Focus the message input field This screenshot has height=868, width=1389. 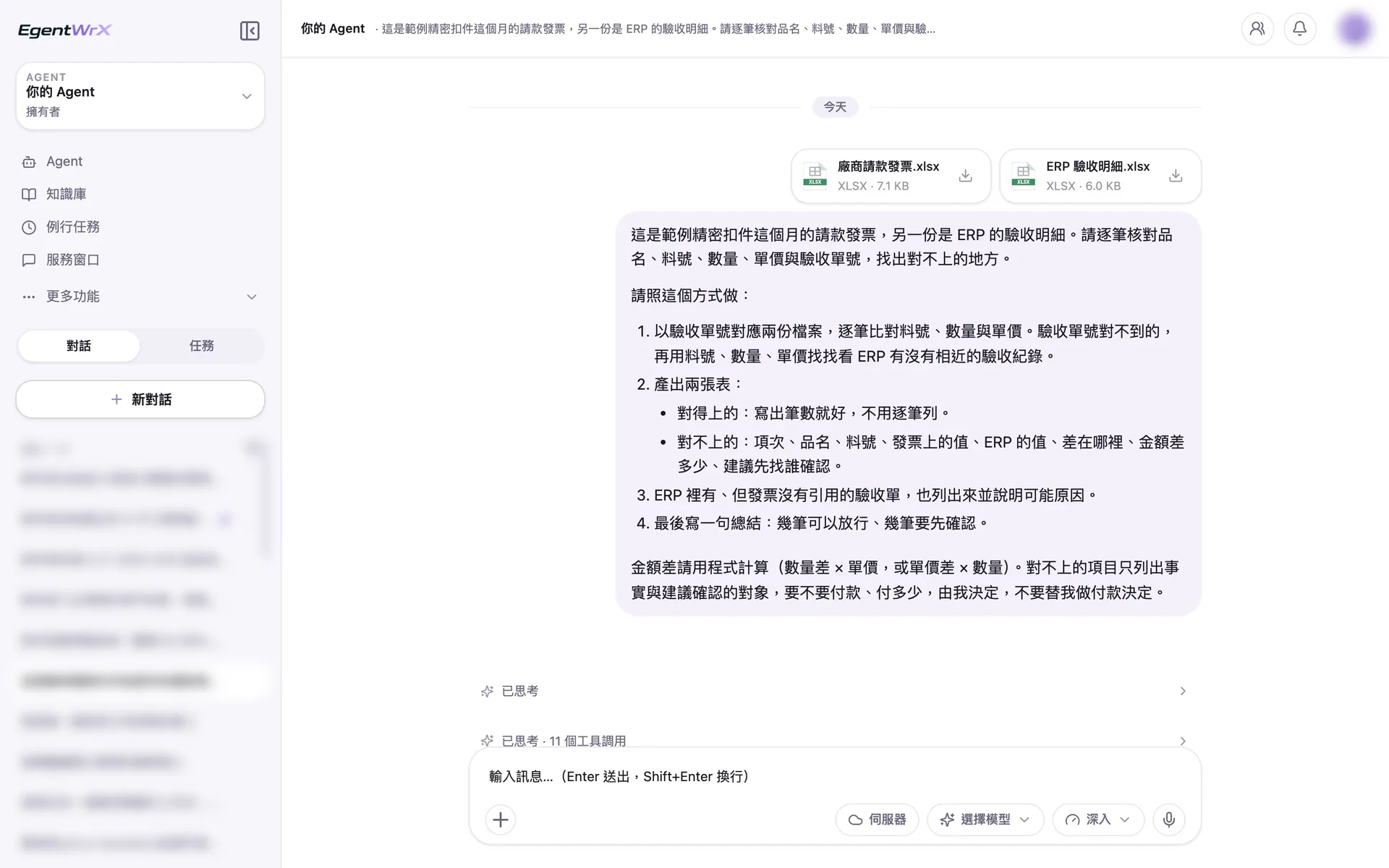pos(835,776)
